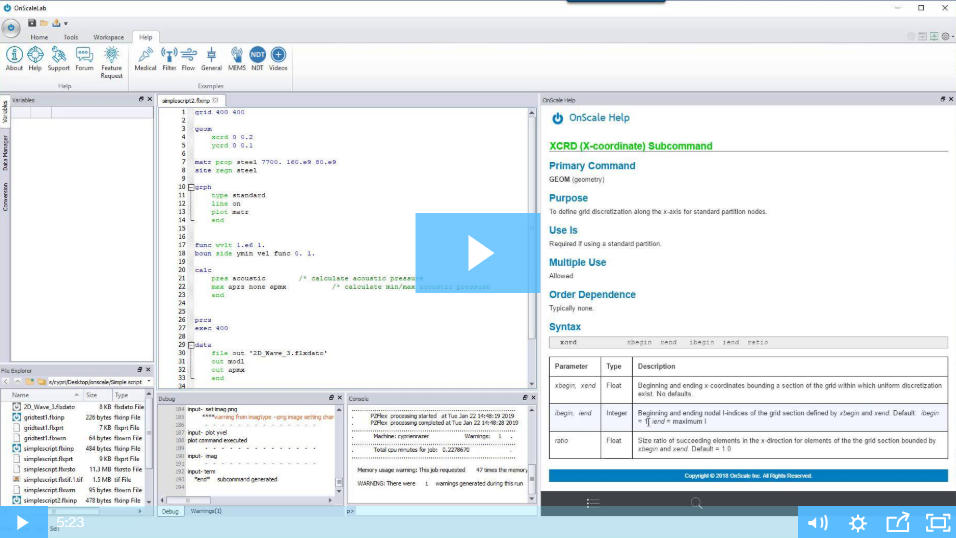Undock the File Explorer panel
This screenshot has width=956, height=538.
tap(140, 370)
